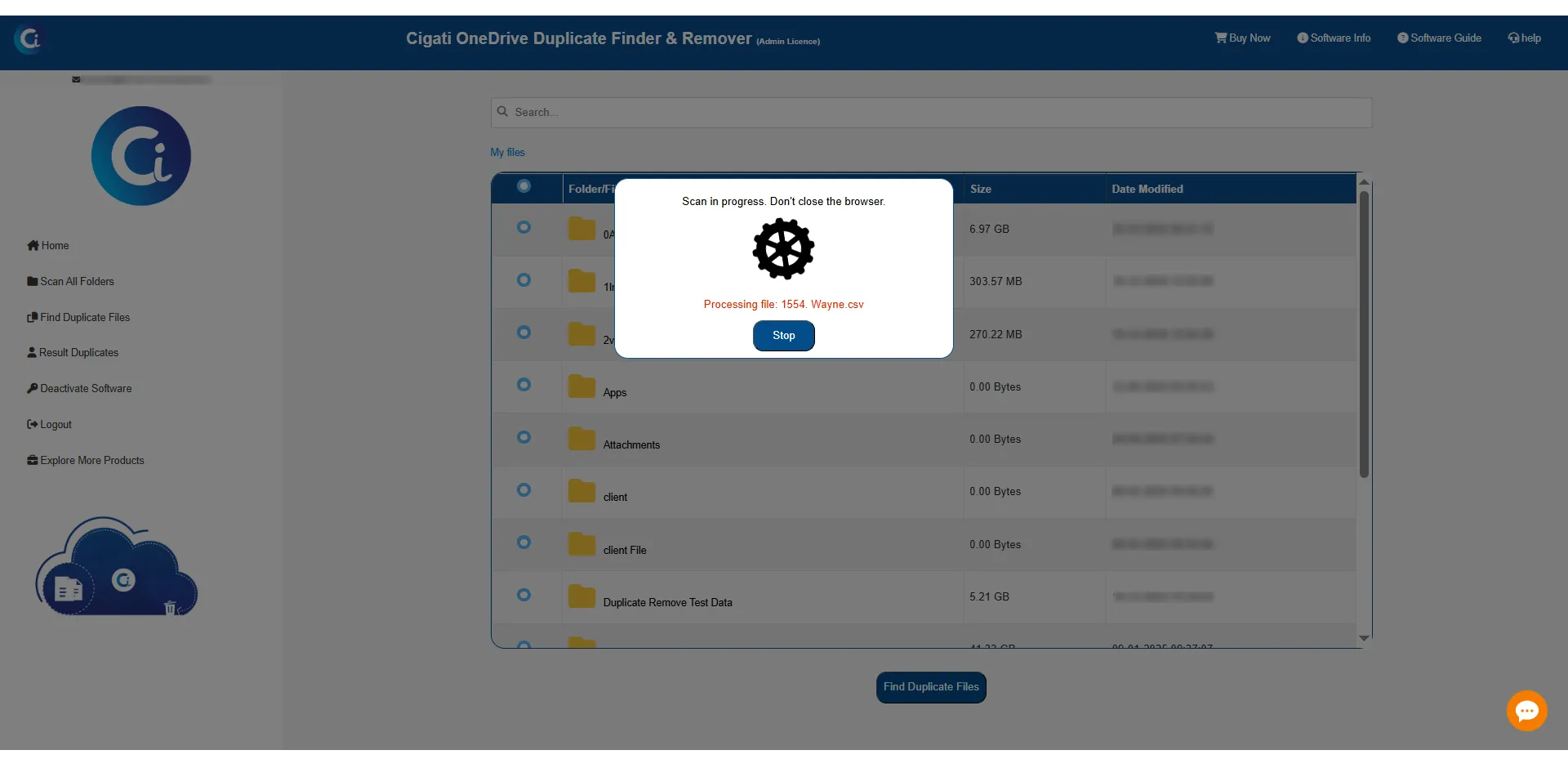Click the client folder icon

tap(581, 491)
